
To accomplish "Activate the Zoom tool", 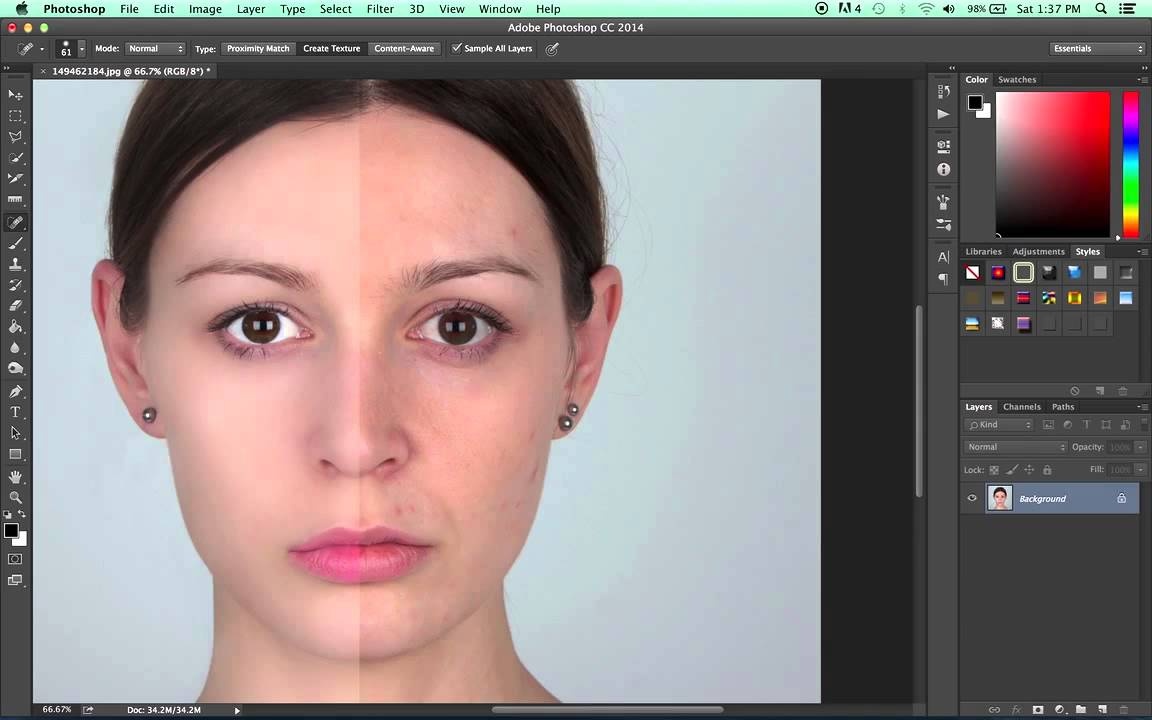I will click(x=15, y=497).
